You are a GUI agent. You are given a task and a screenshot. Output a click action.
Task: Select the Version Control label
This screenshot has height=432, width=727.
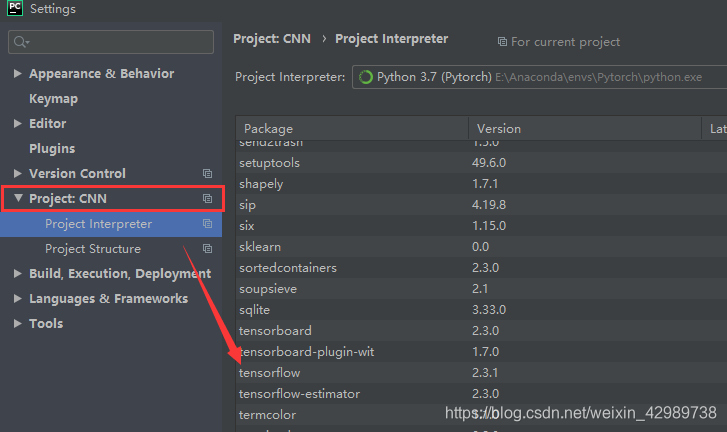tap(77, 173)
